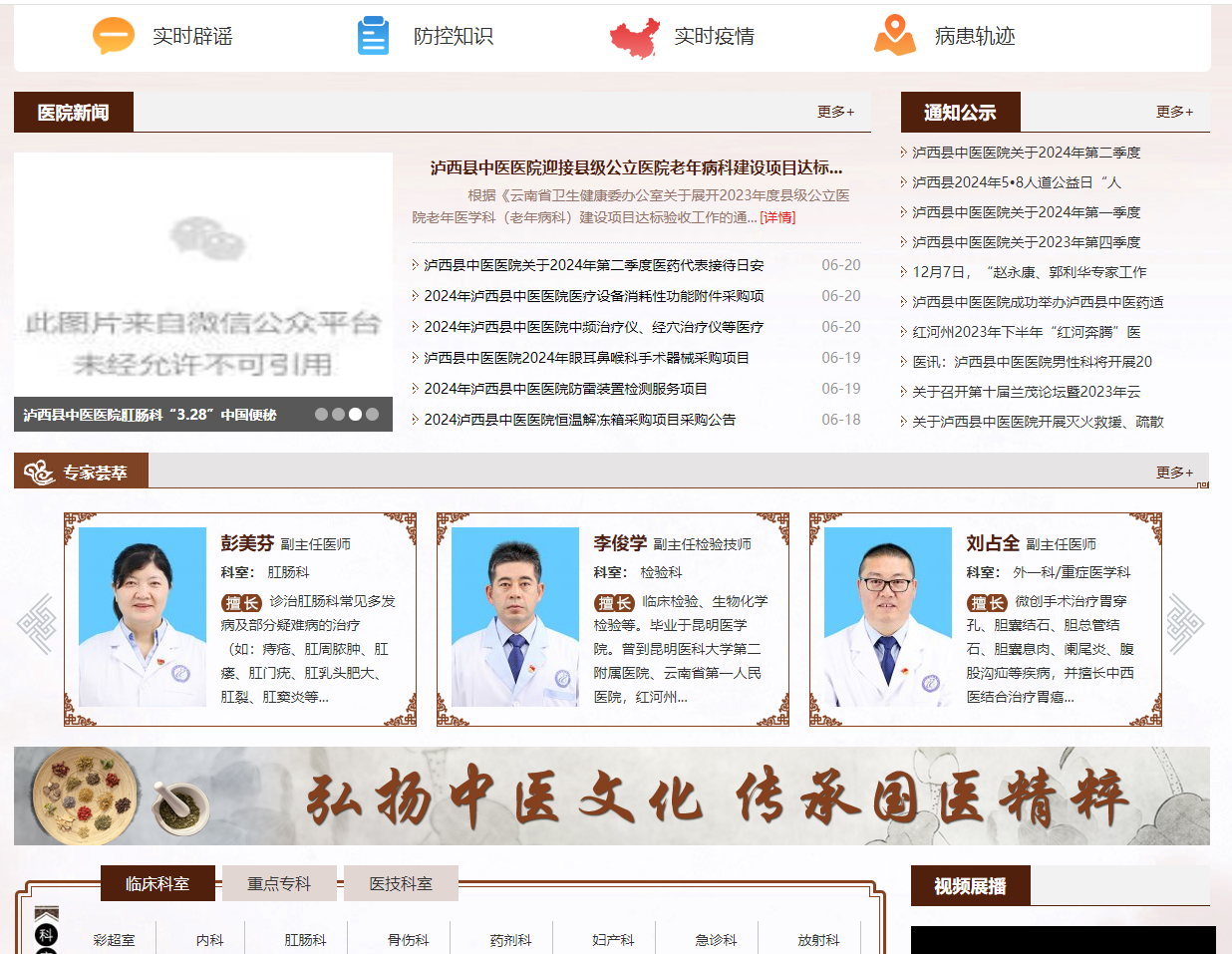Click doctor name 彭美芬
Viewport: 1232px width, 954px height.
[247, 543]
